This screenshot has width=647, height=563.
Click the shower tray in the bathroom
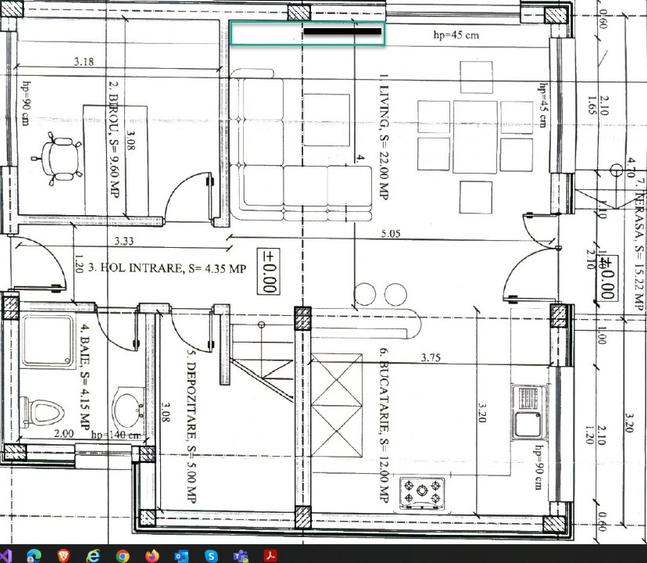tap(48, 341)
